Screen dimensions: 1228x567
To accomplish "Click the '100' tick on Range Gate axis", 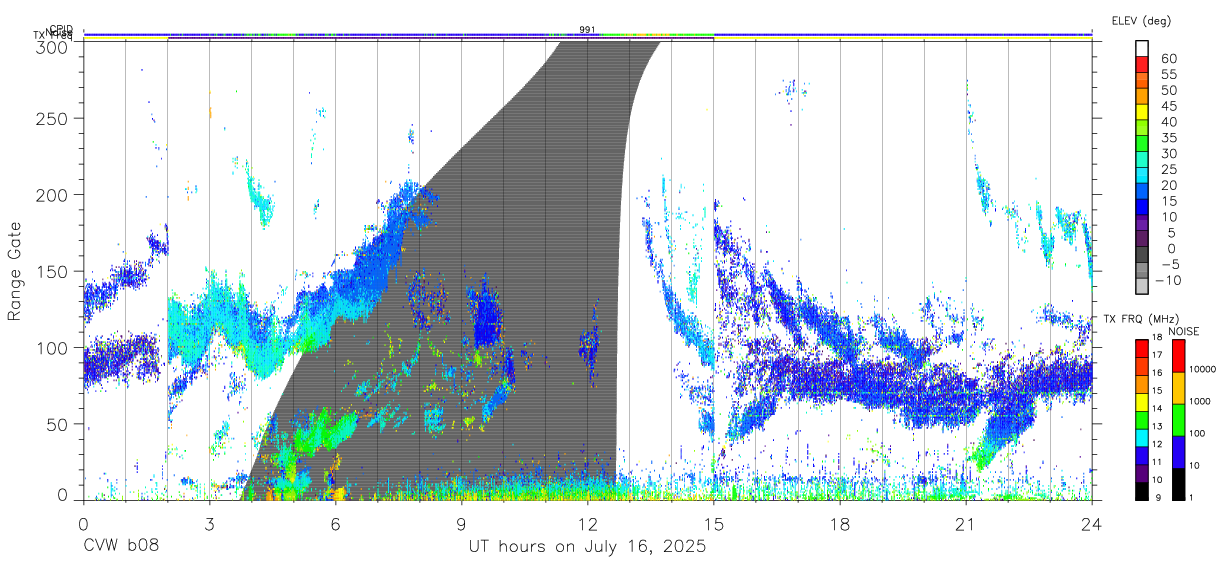I will point(53,347).
